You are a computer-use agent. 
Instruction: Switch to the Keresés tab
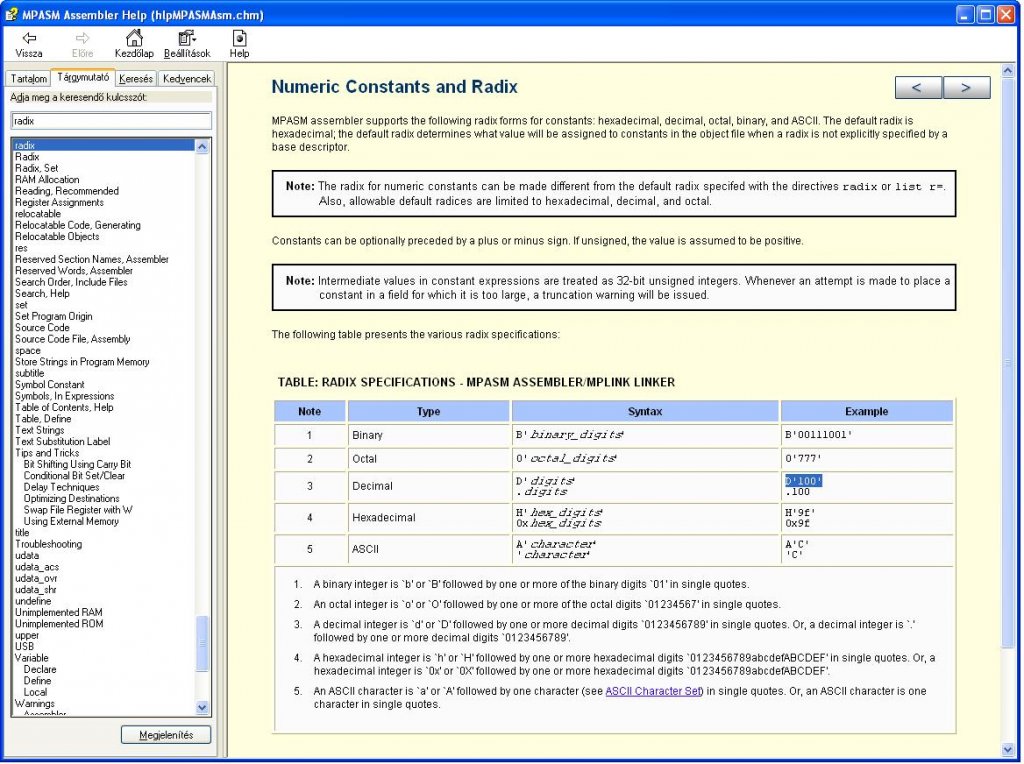(136, 78)
